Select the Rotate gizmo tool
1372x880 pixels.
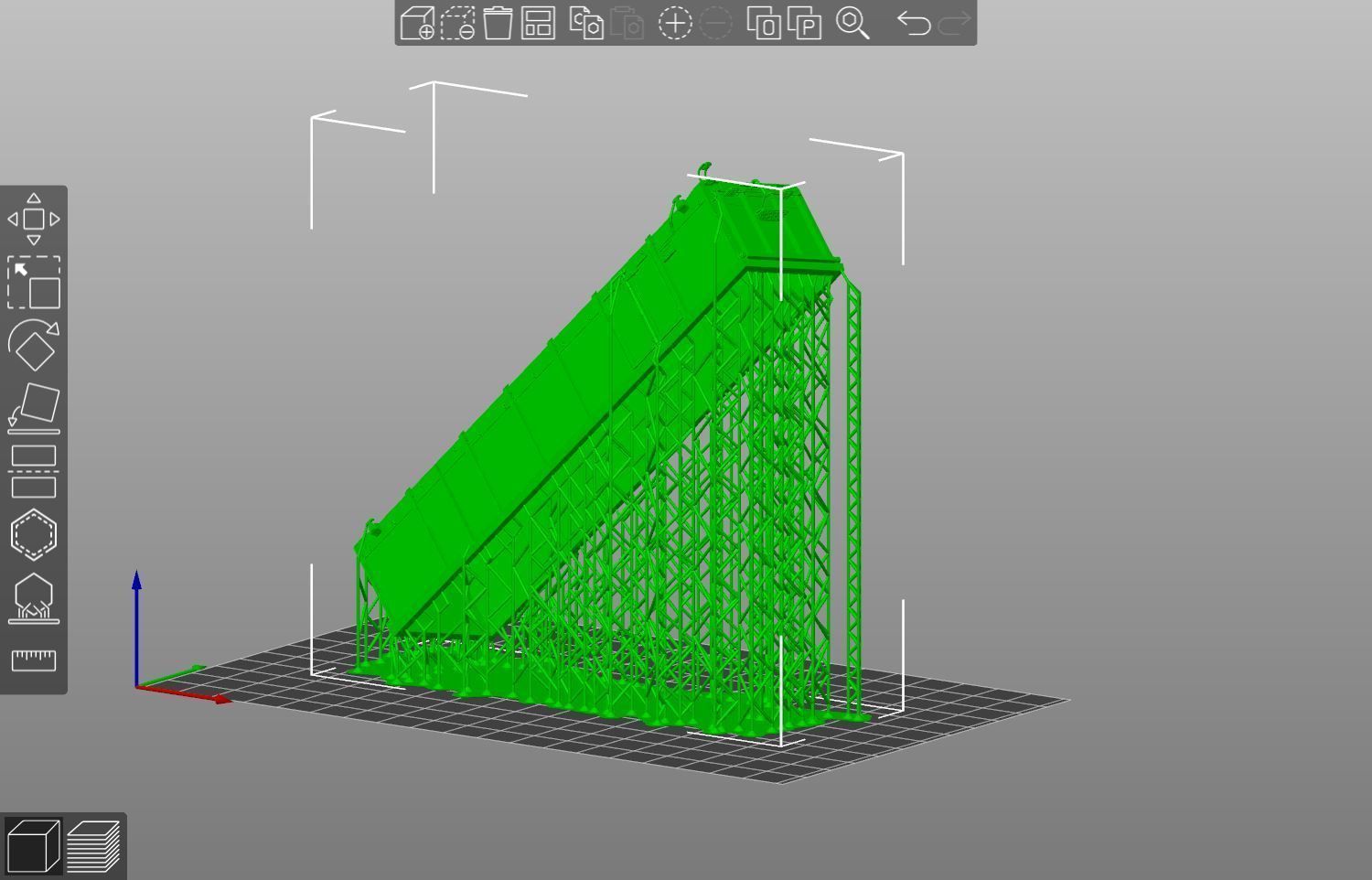tap(34, 345)
